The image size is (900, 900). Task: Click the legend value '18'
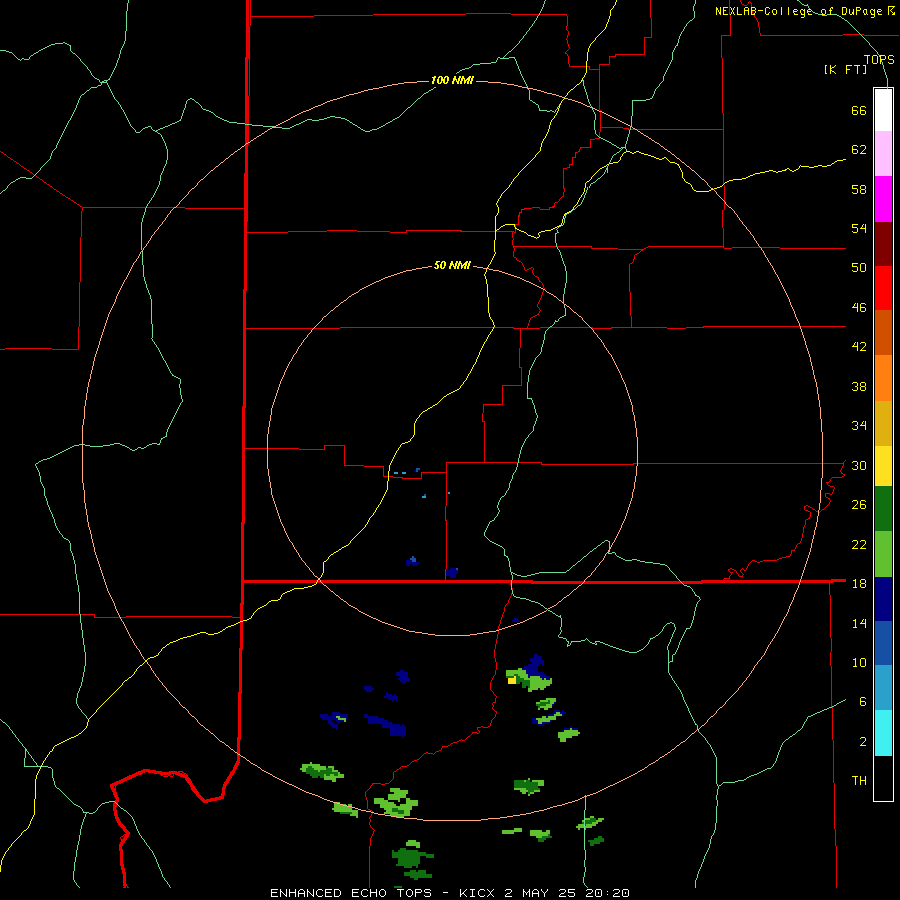coord(859,584)
